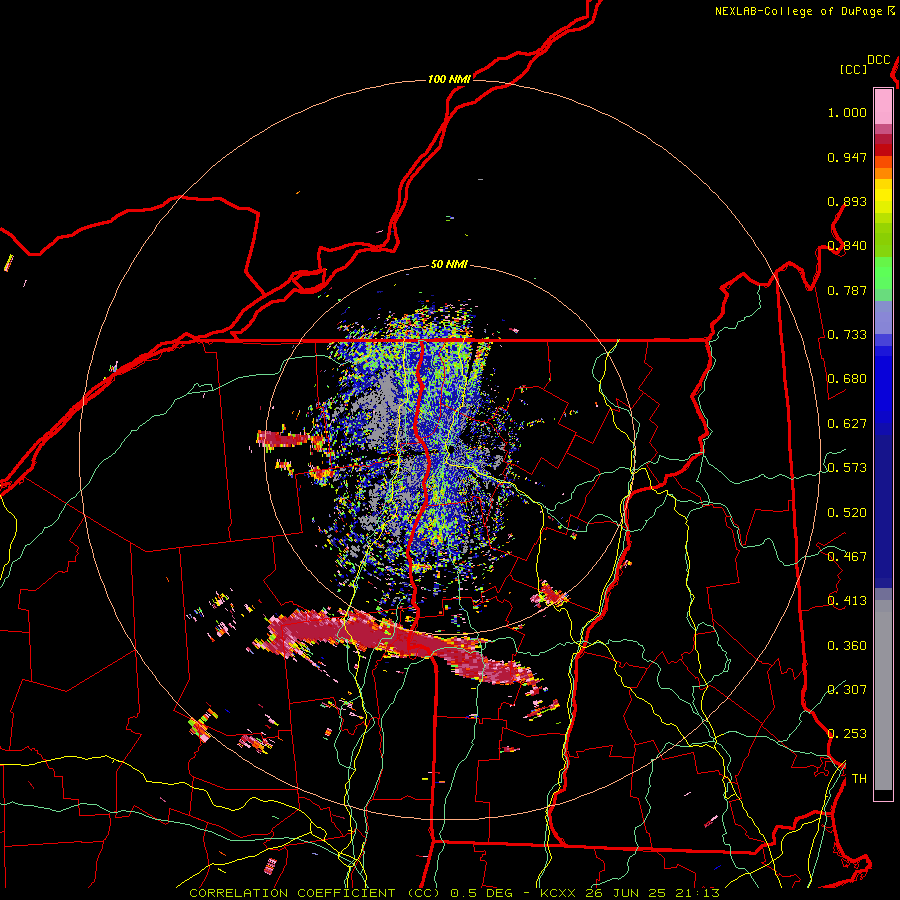Screen dimensions: 900x900
Task: Click the 0.253 scale value
Action: point(847,734)
